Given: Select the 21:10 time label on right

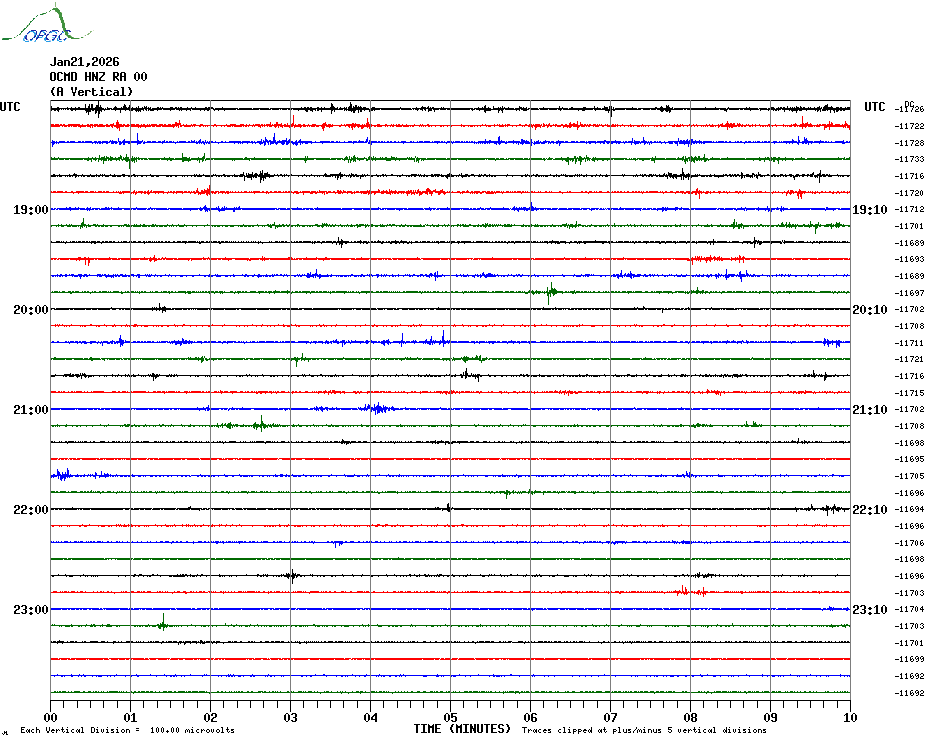Looking at the screenshot, I should tap(869, 410).
